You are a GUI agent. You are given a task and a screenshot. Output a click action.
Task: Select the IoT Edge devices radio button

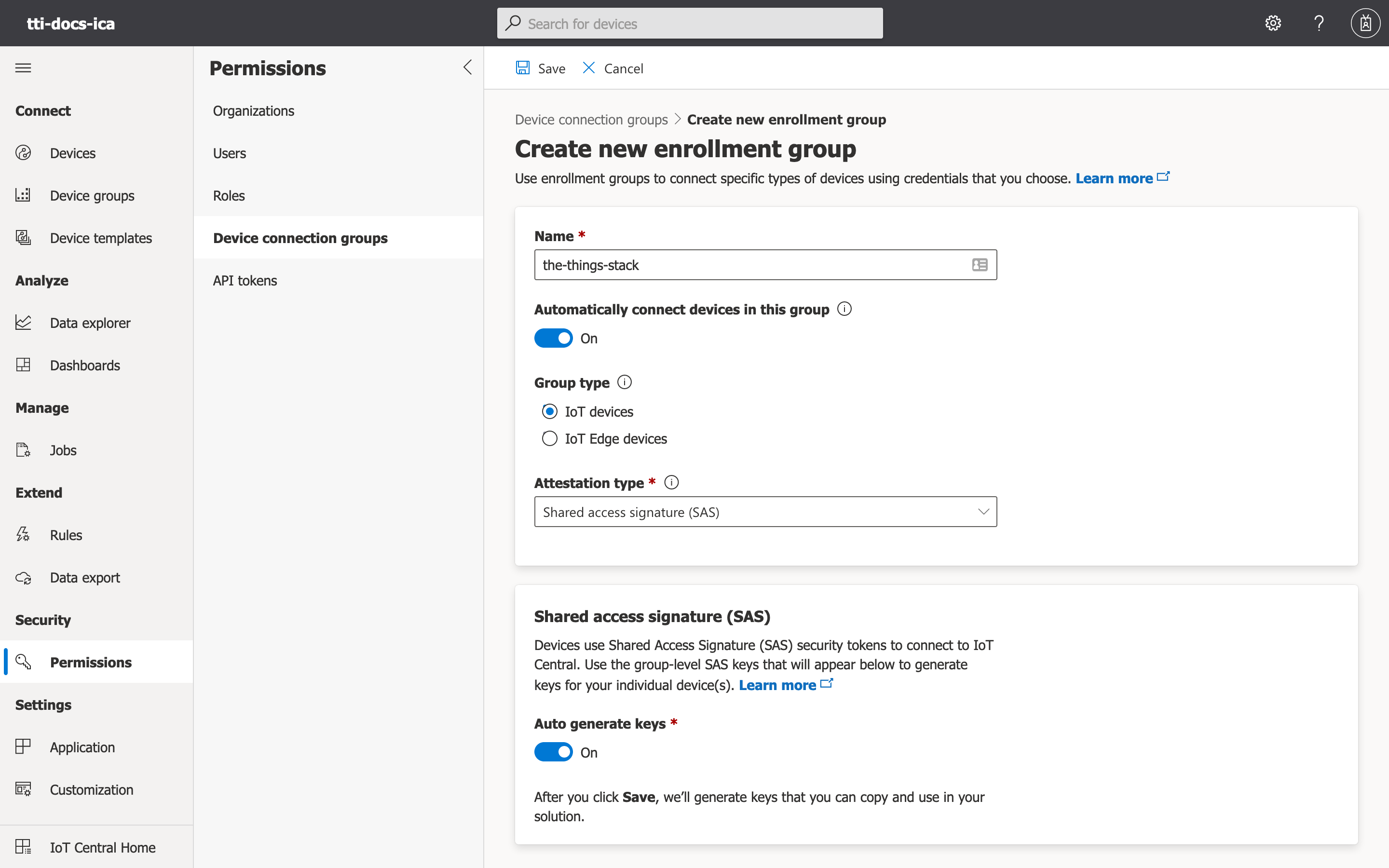pyautogui.click(x=549, y=438)
